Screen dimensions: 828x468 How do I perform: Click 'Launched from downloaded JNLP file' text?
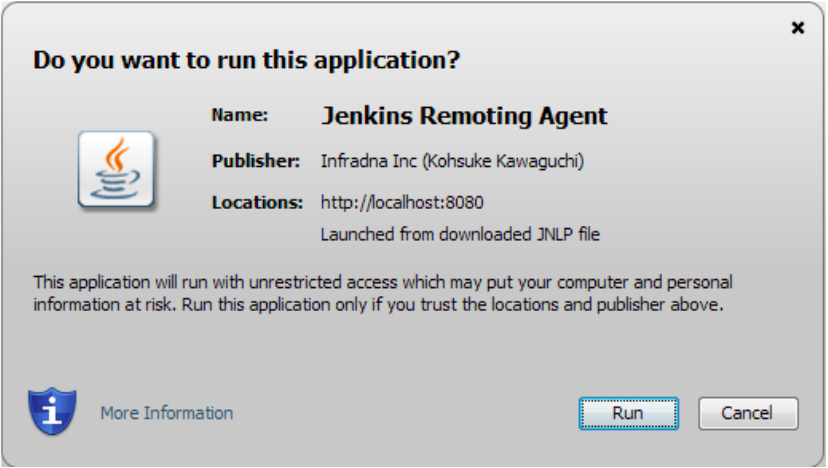coord(460,234)
